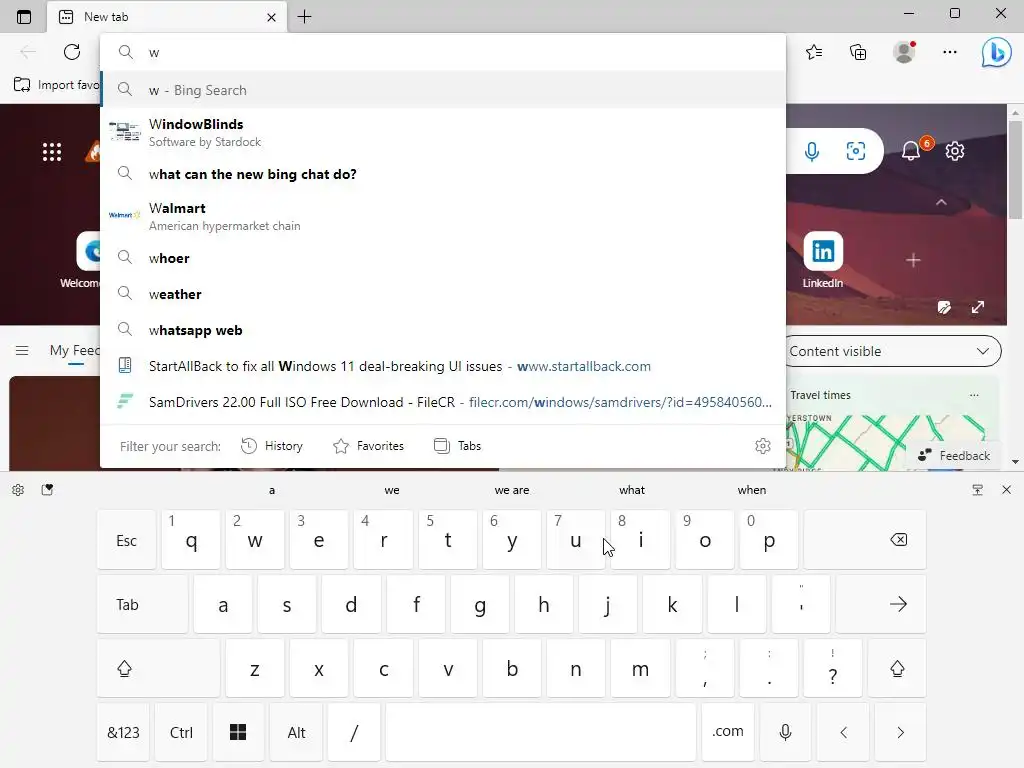The image size is (1024, 768).
Task: Click the voice search microphone icon
Action: pyautogui.click(x=812, y=152)
